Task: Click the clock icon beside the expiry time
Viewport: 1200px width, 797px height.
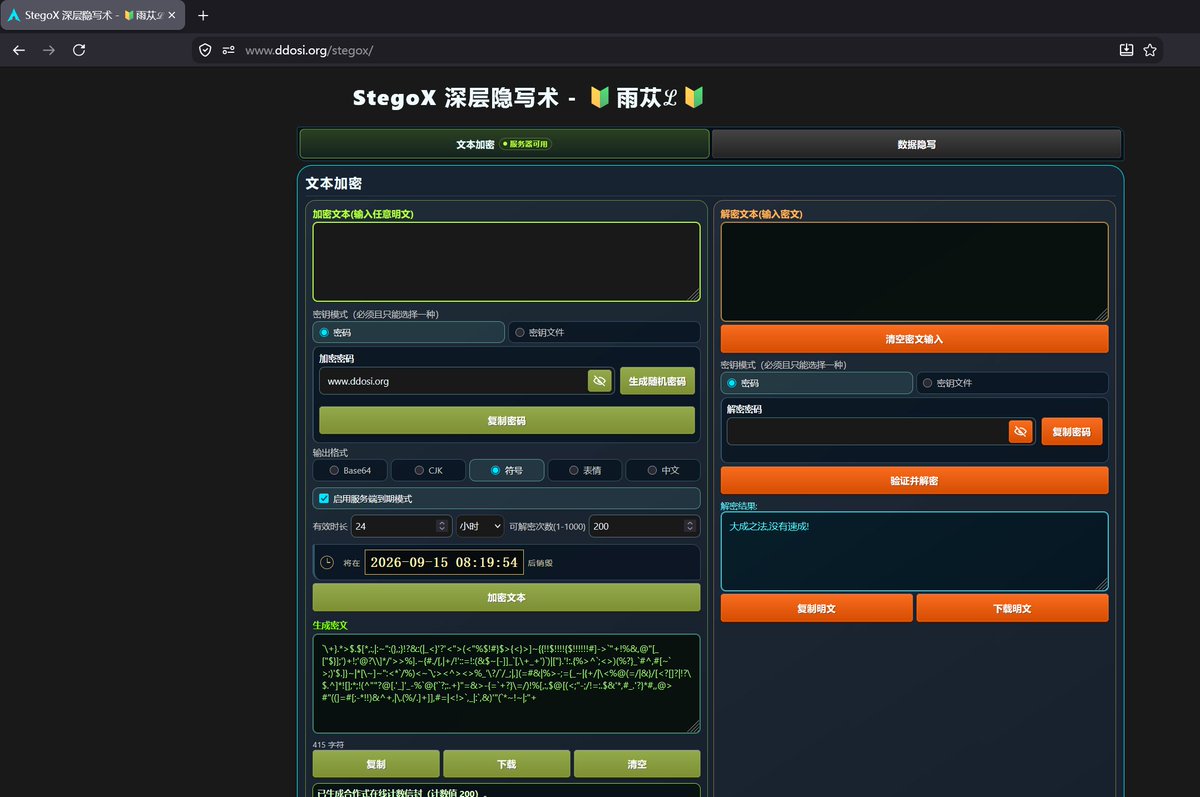Action: tap(327, 562)
